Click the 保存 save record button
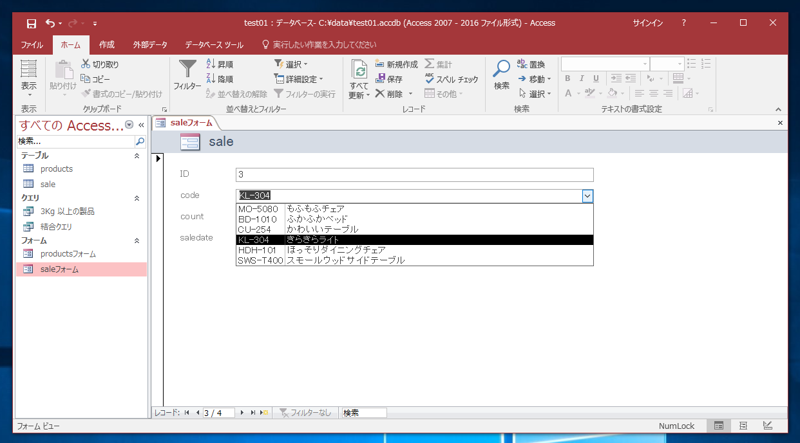 point(389,79)
